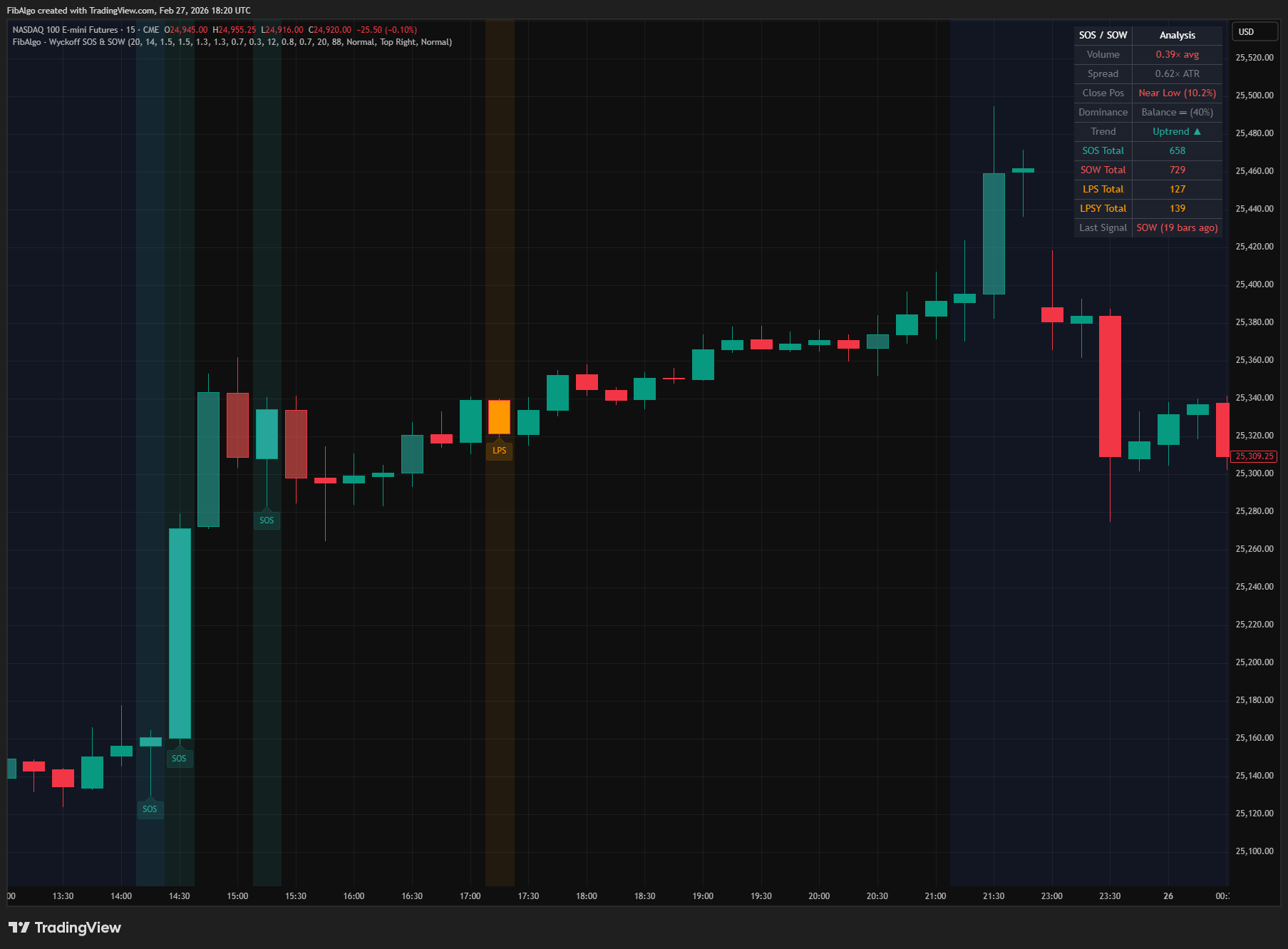Viewport: 1288px width, 949px height.
Task: Click the SOS / SOW table header
Action: point(1102,35)
